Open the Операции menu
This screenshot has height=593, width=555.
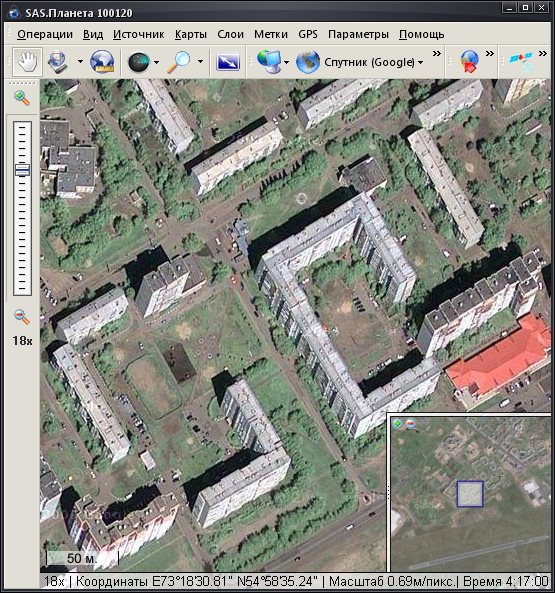click(x=45, y=34)
